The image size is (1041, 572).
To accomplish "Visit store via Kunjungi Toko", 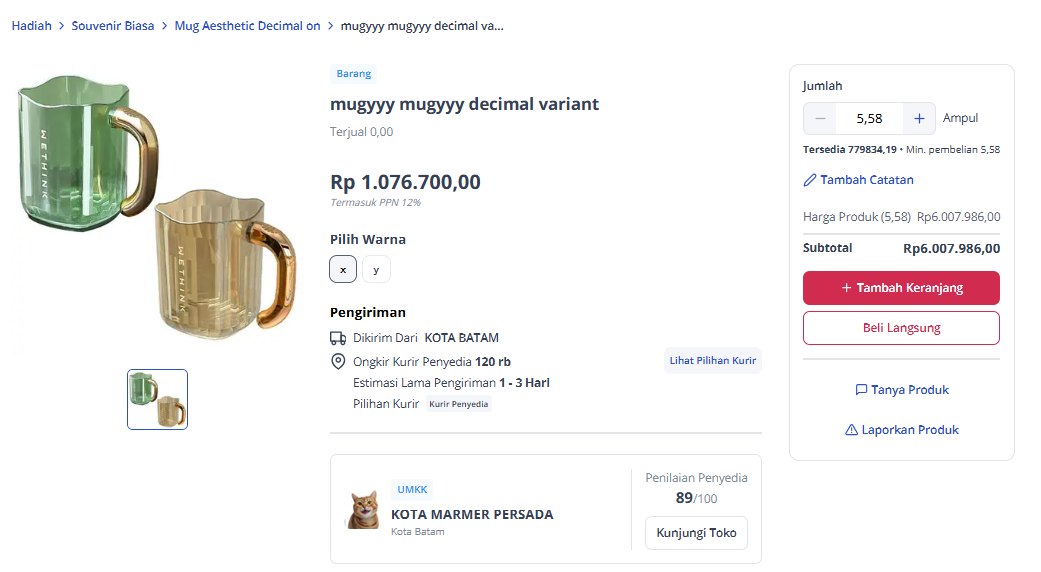I will click(x=696, y=533).
